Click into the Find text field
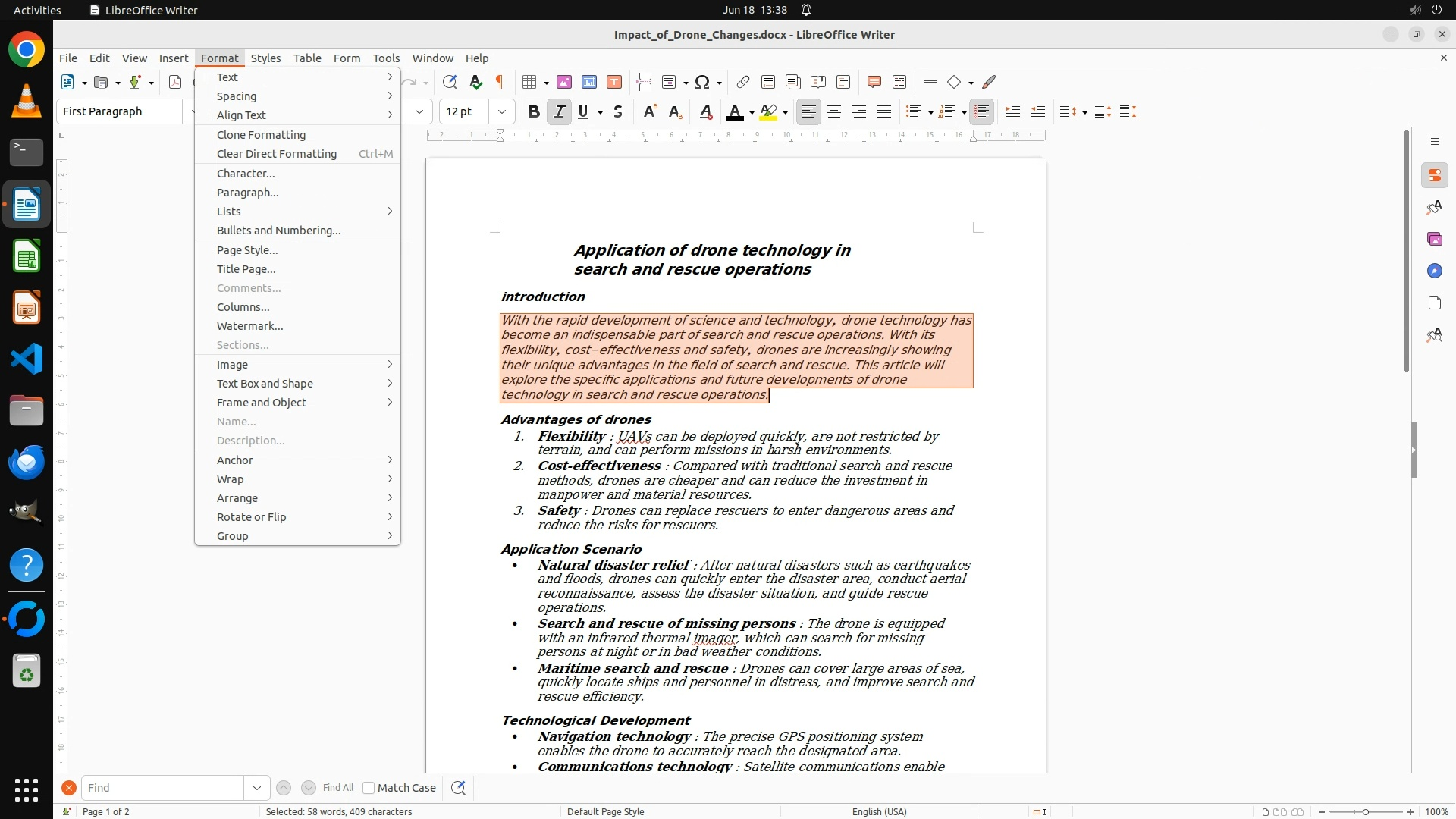The width and height of the screenshot is (1456, 819). tap(162, 788)
